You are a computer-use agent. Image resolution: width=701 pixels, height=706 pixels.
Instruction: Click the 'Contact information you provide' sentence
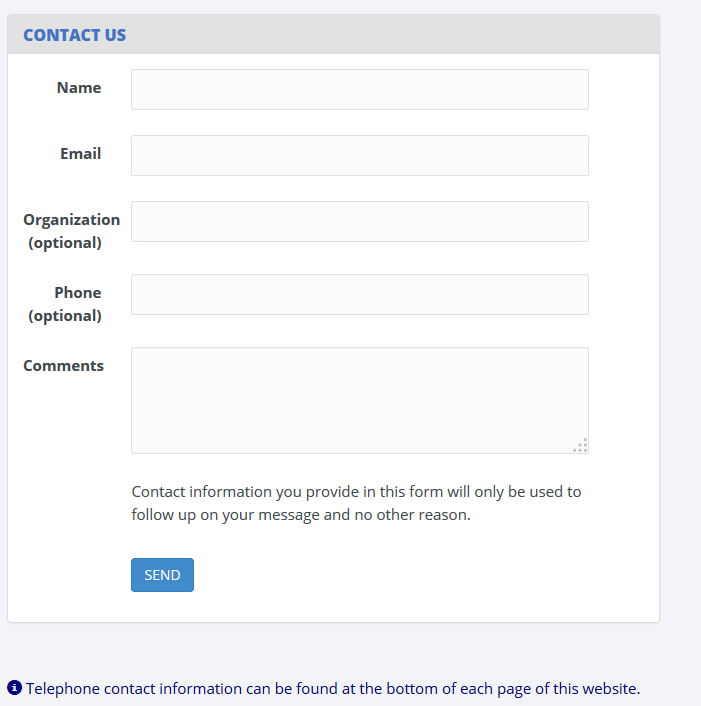[356, 492]
